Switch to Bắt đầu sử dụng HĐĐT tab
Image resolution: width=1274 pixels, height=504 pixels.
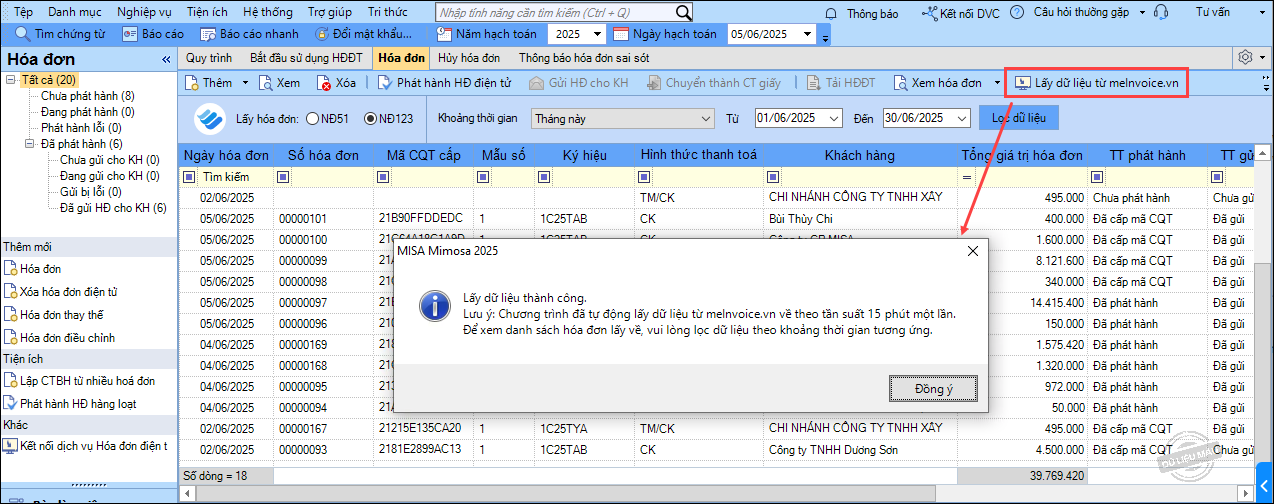click(x=306, y=58)
